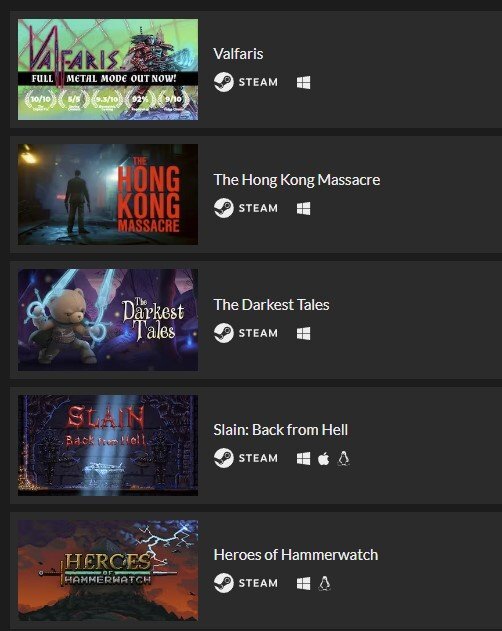Click the Linux penguin icon for Slain
The width and height of the screenshot is (502, 631).
(x=343, y=458)
